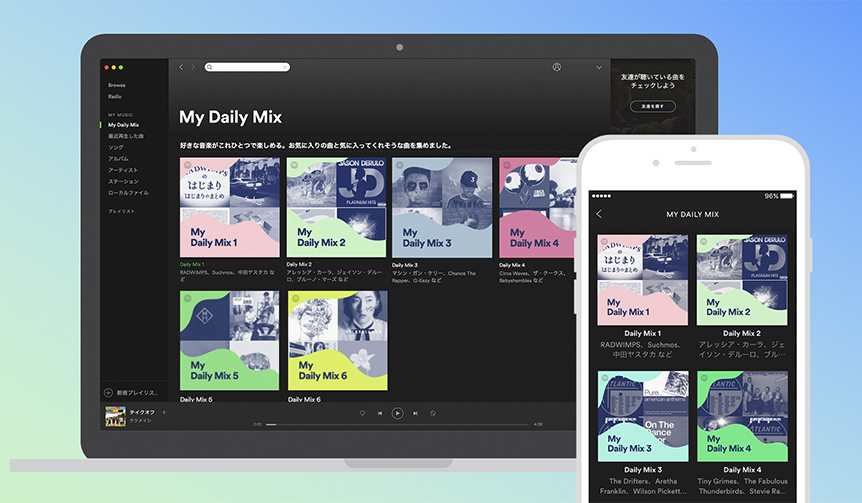Open Browse in the sidebar

(x=117, y=85)
